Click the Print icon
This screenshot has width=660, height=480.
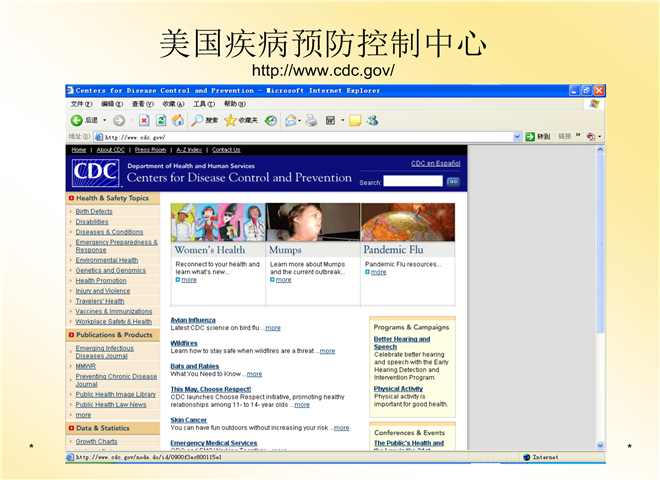pyautogui.click(x=311, y=121)
